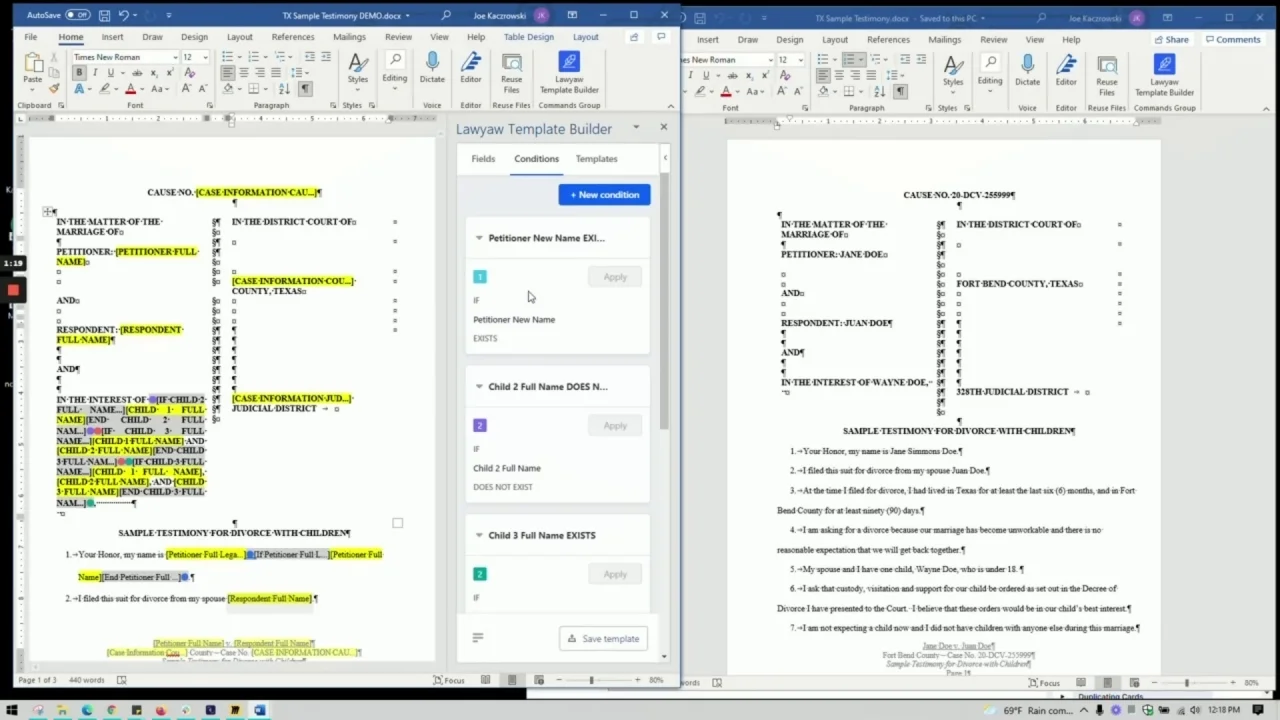This screenshot has width=1280, height=720.
Task: Toggle Bold formatting in DEMO window
Action: coord(79,73)
